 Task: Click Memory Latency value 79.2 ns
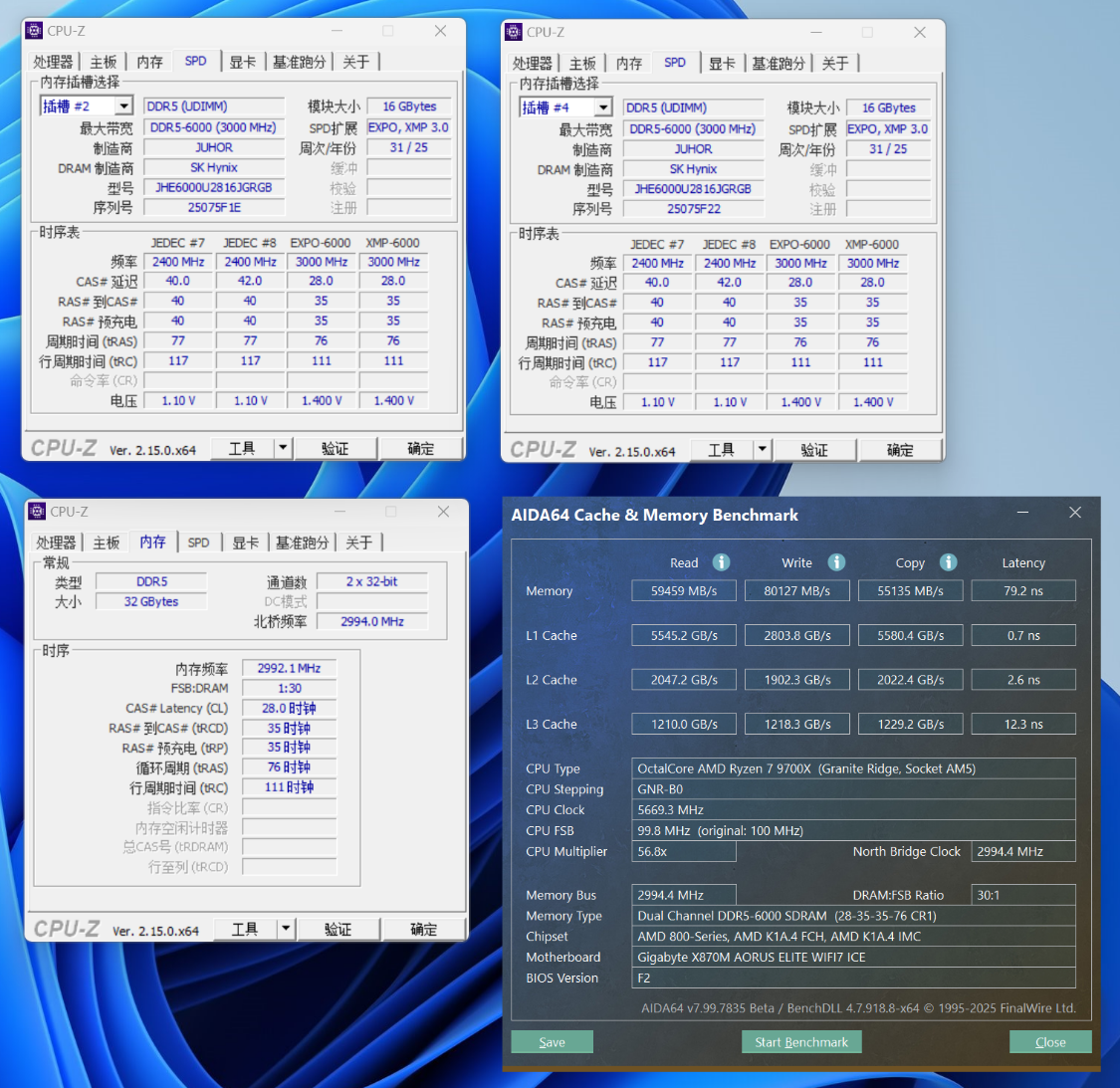[x=1023, y=591]
